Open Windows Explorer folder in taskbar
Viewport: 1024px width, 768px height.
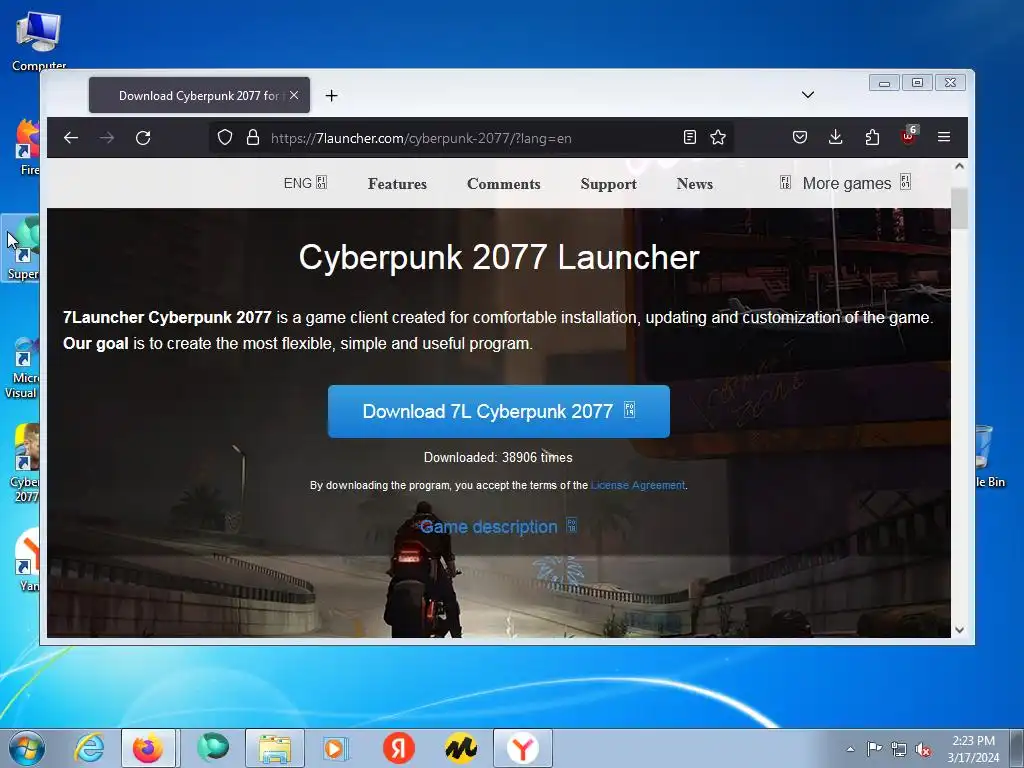(x=275, y=748)
